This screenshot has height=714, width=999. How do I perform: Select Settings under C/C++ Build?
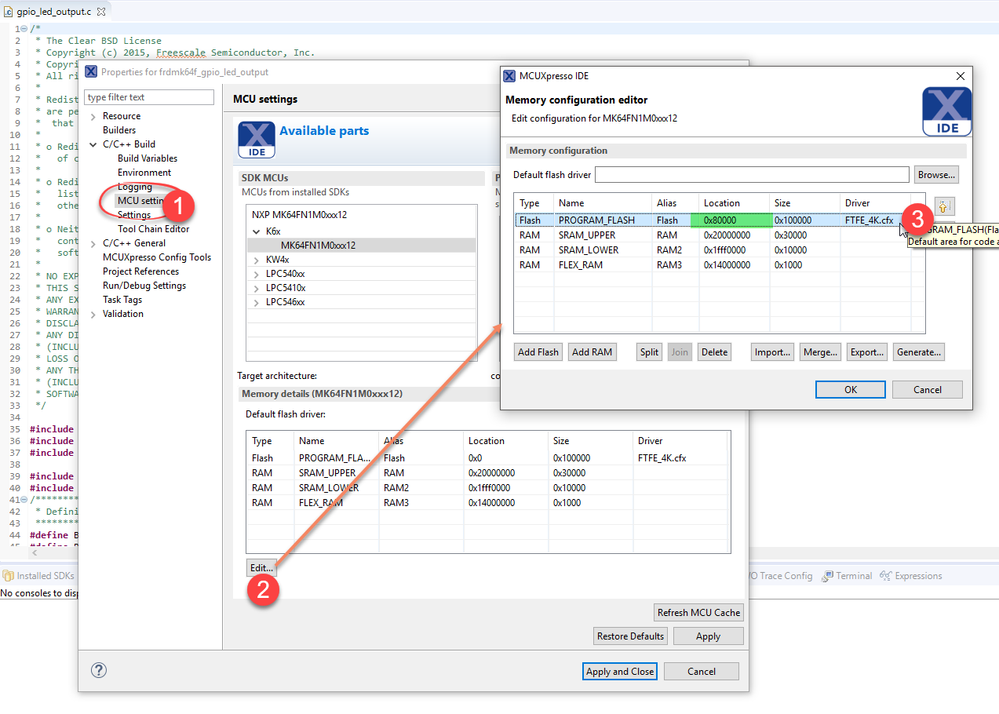(134, 215)
